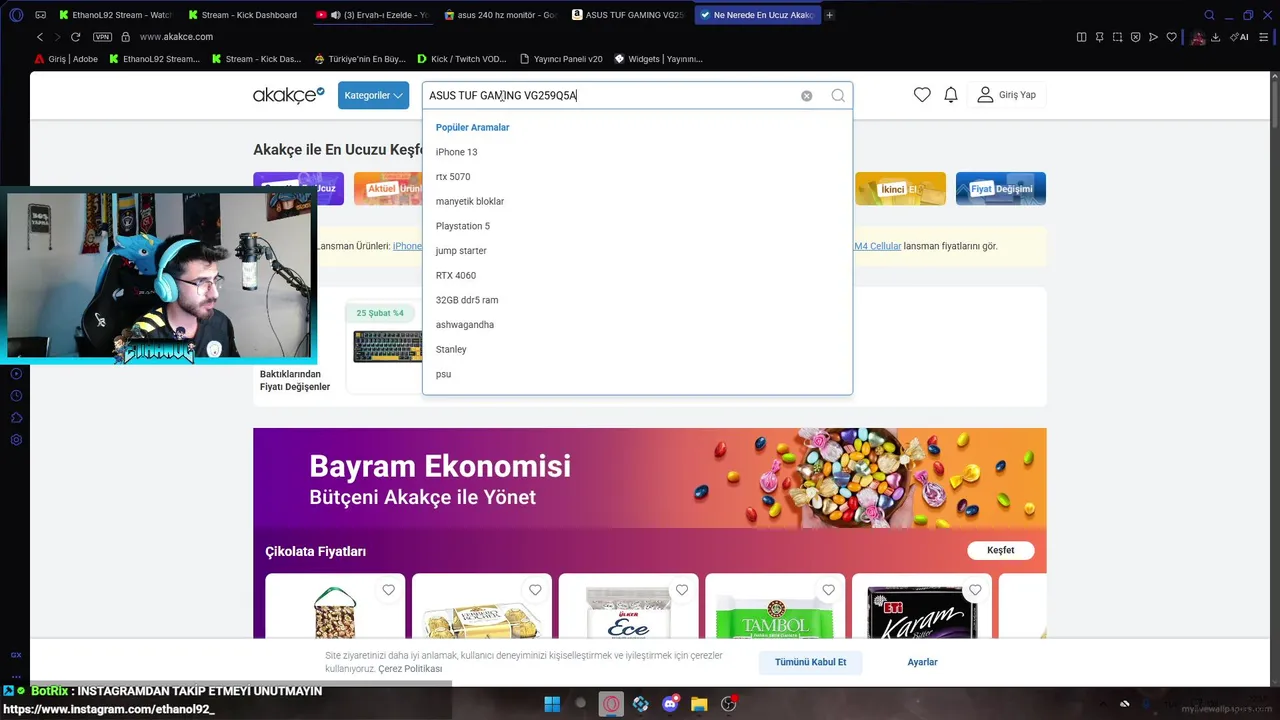Clear the search box text

tap(806, 96)
